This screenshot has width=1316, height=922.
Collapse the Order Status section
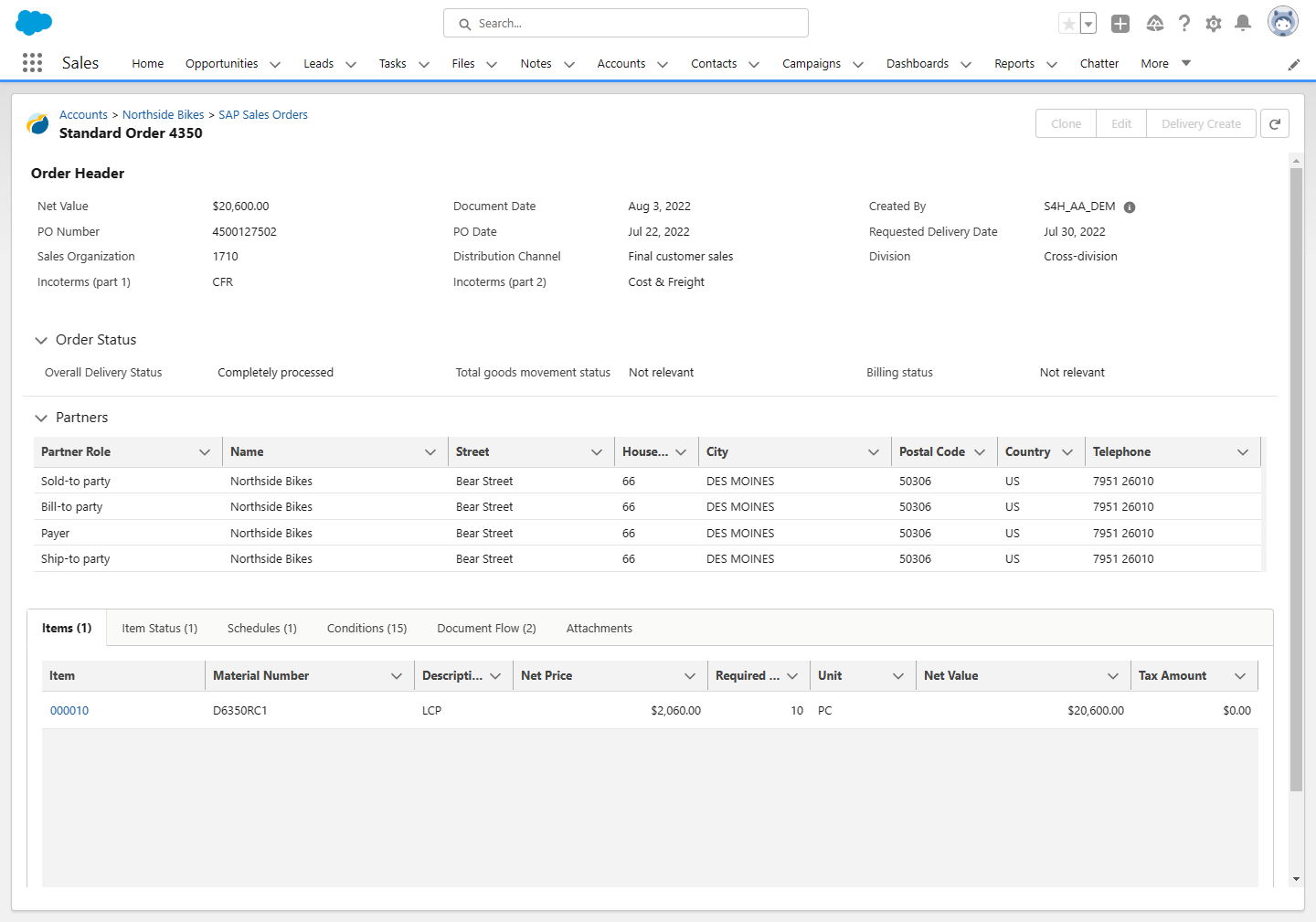click(41, 340)
